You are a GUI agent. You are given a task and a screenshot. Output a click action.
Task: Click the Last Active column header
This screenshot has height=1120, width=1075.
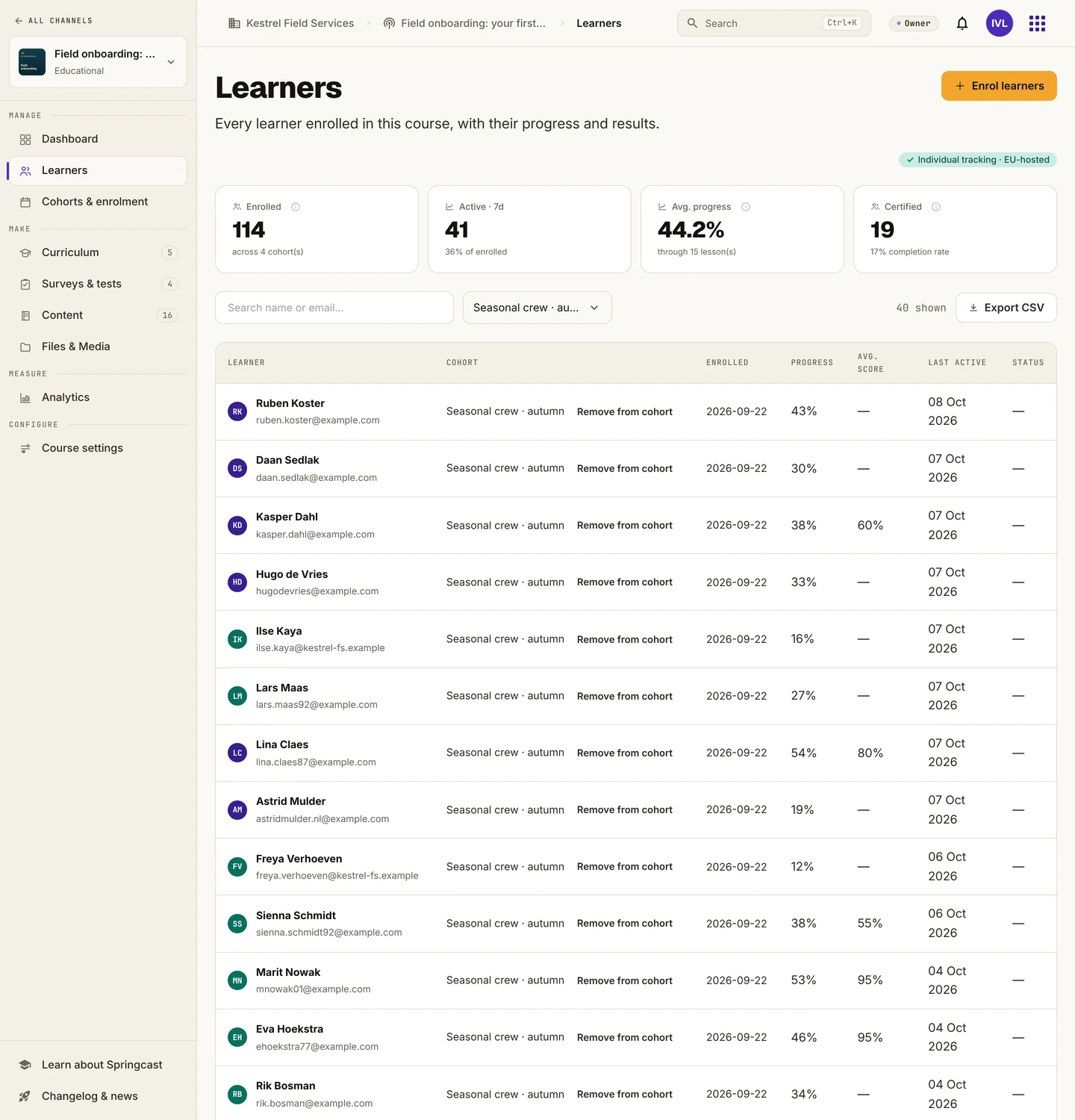[957, 363]
